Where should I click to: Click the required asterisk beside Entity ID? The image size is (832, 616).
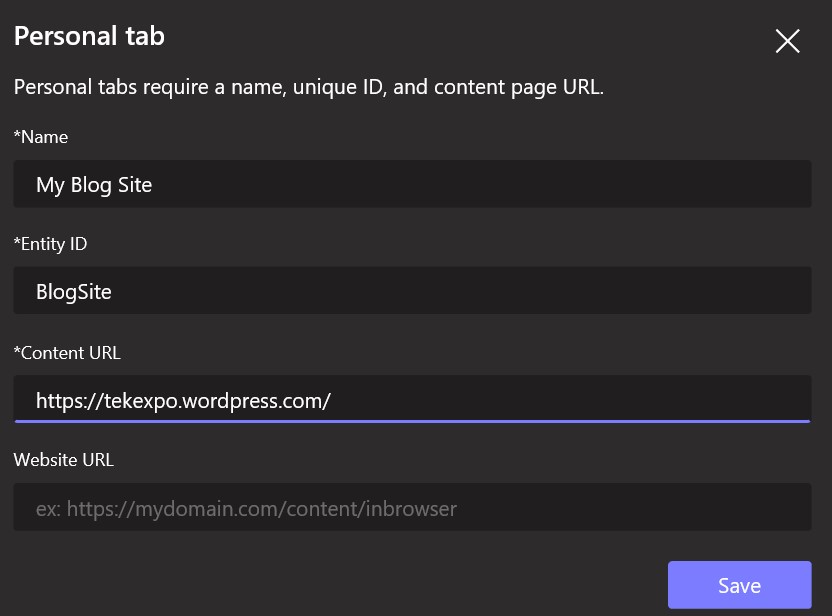pyautogui.click(x=17, y=243)
